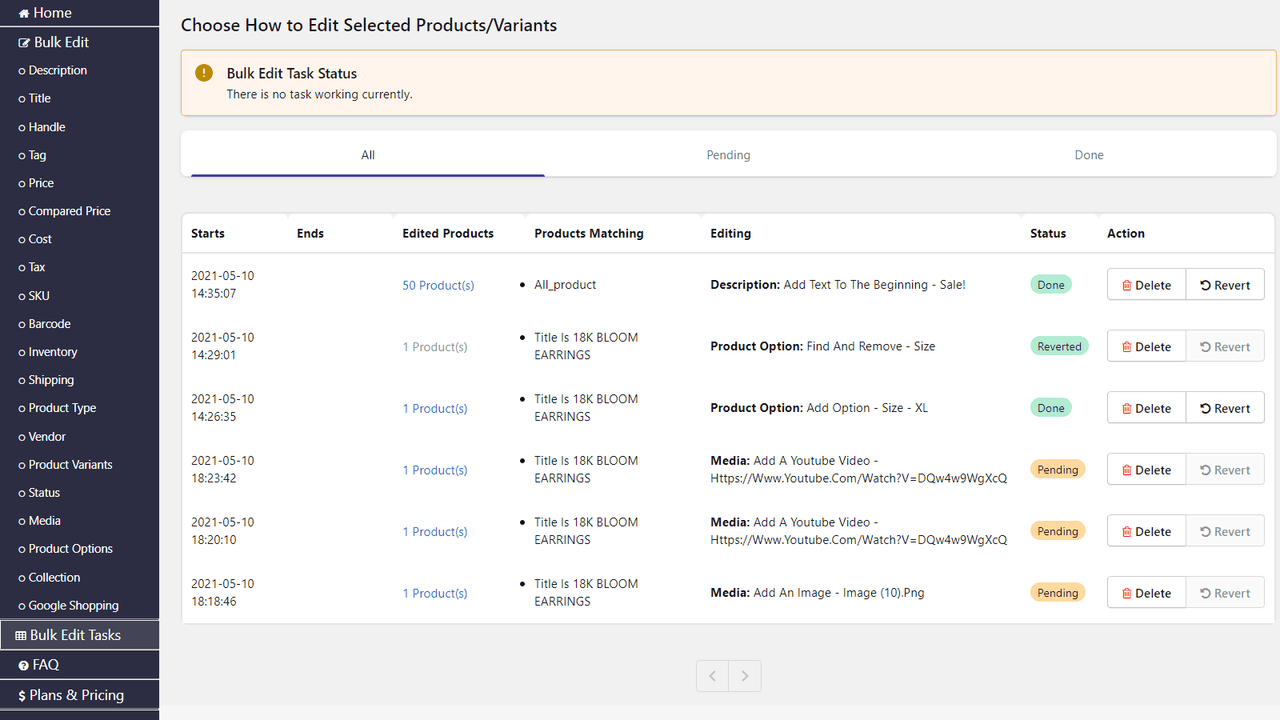This screenshot has width=1280, height=720.
Task: Switch to the Done tab
Action: tap(1089, 155)
